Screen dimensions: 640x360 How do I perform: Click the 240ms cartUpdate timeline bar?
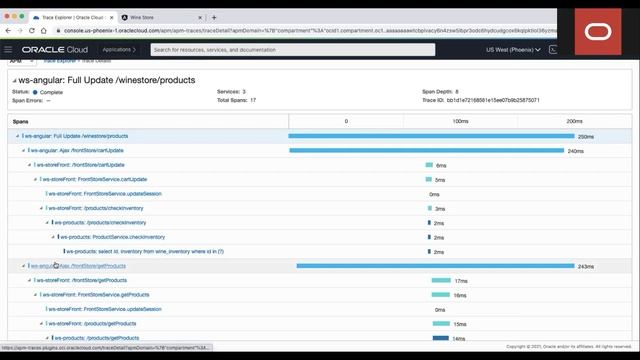[427, 151]
